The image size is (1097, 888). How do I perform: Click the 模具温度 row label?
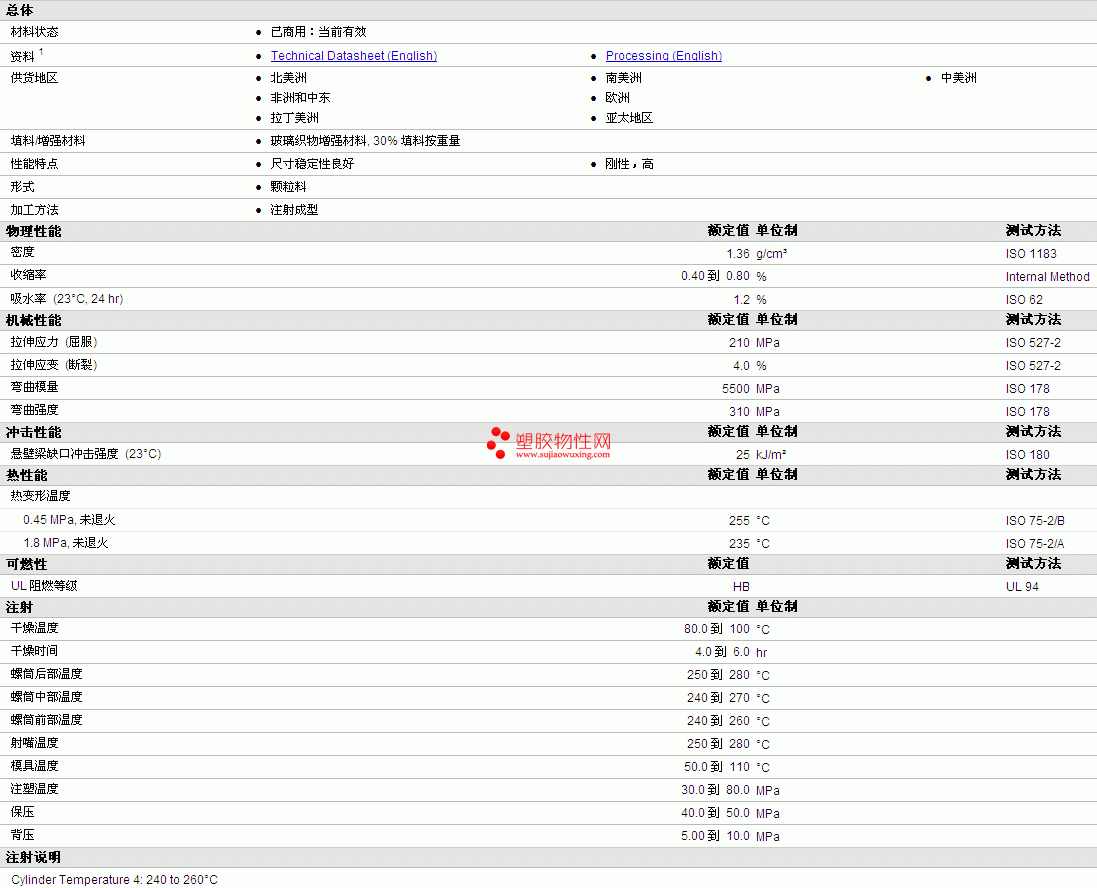[34, 766]
